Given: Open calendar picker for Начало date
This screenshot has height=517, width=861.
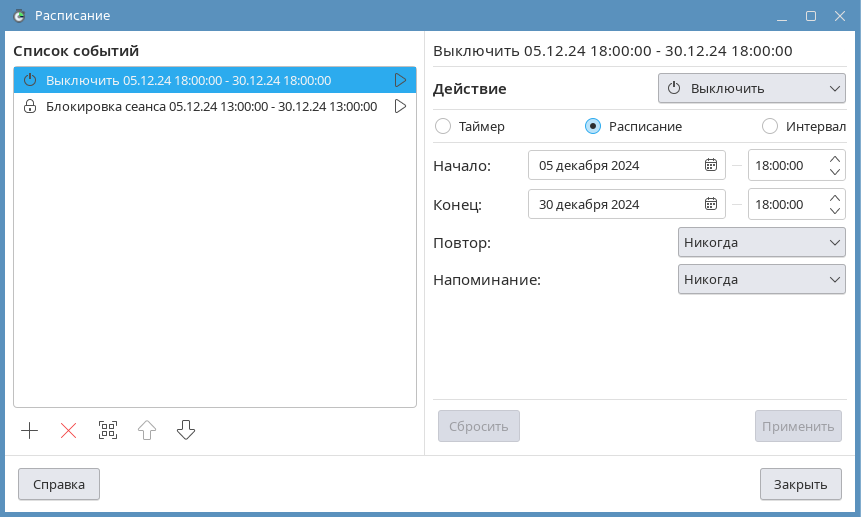Looking at the screenshot, I should [711, 165].
